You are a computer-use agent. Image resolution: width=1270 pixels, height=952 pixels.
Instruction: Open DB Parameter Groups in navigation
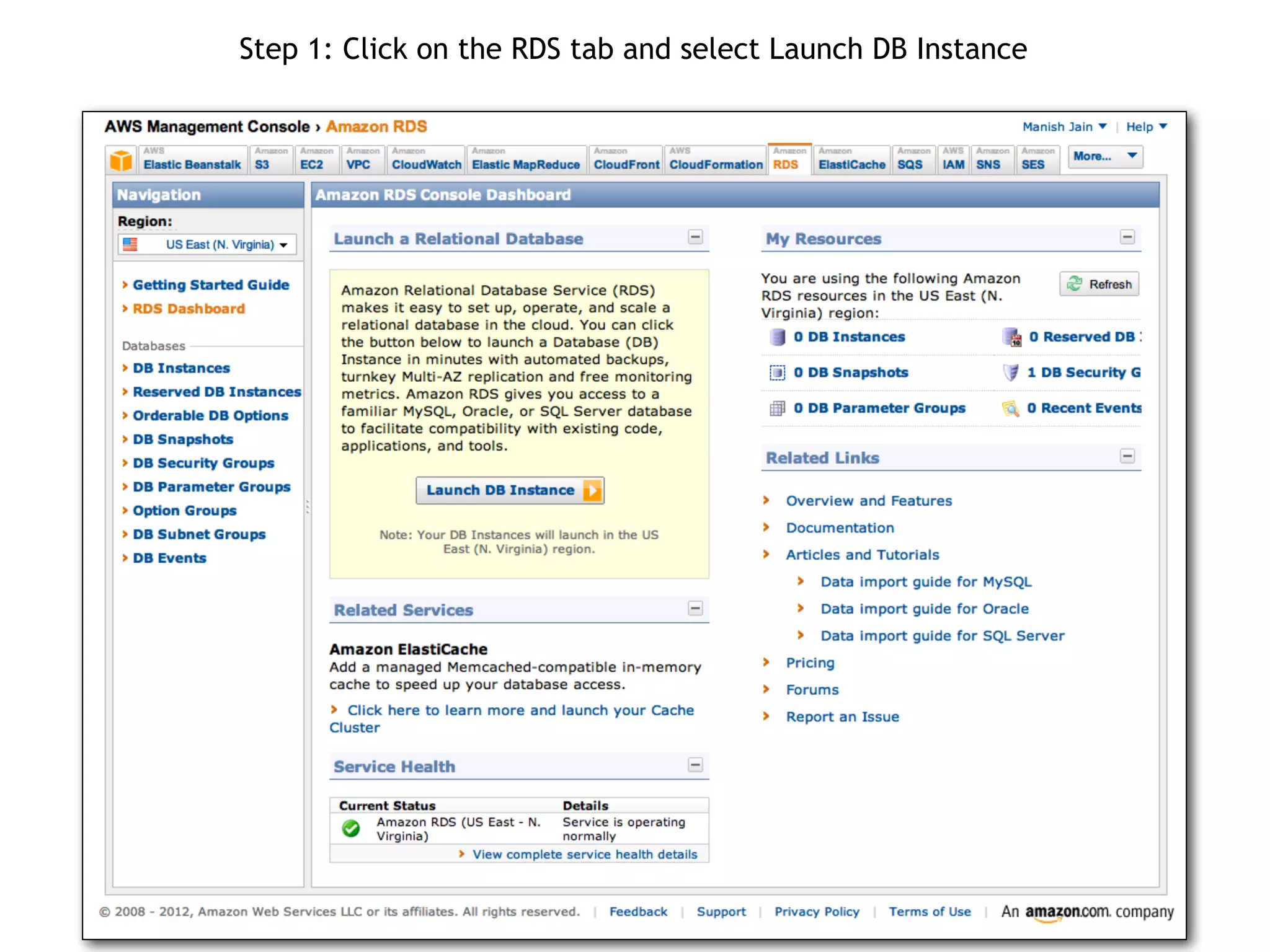point(211,487)
